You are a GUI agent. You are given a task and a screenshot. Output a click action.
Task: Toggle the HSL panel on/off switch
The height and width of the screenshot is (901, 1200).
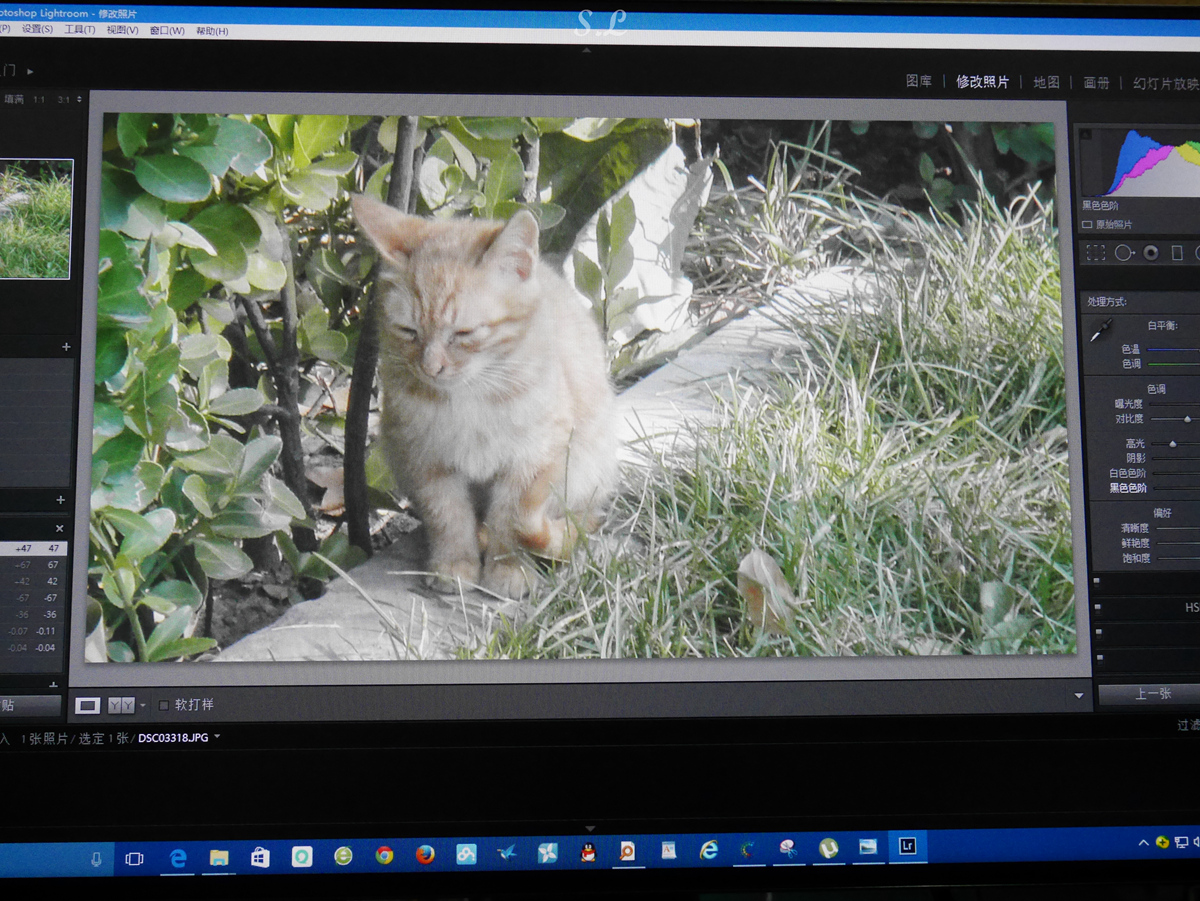1097,607
